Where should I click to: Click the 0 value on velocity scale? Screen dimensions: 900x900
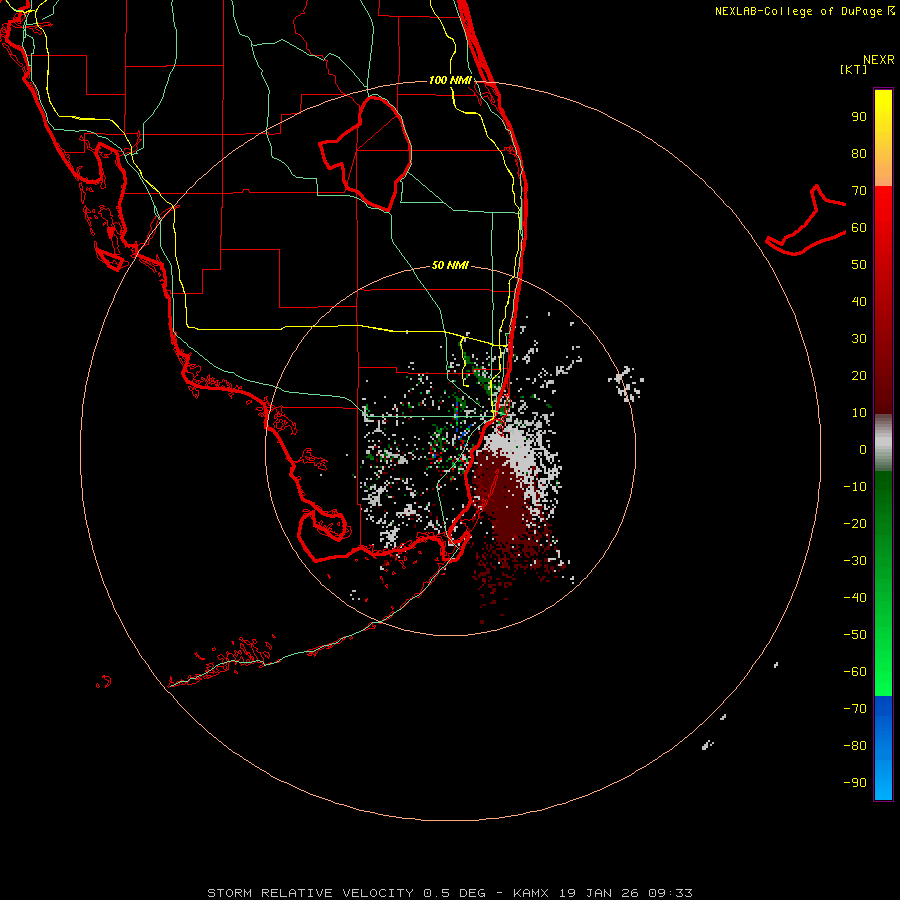[x=863, y=449]
